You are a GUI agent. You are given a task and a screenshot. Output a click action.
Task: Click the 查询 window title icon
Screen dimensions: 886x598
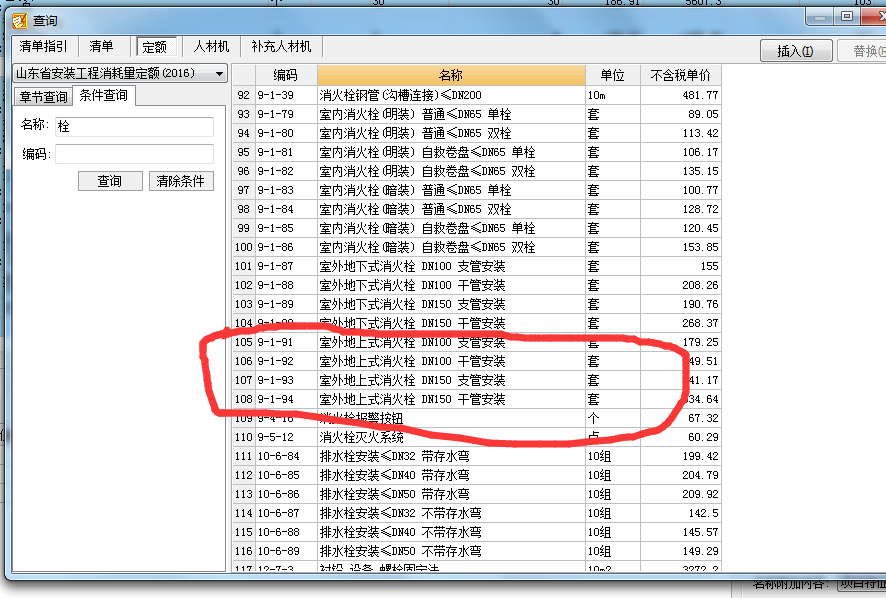(x=20, y=21)
